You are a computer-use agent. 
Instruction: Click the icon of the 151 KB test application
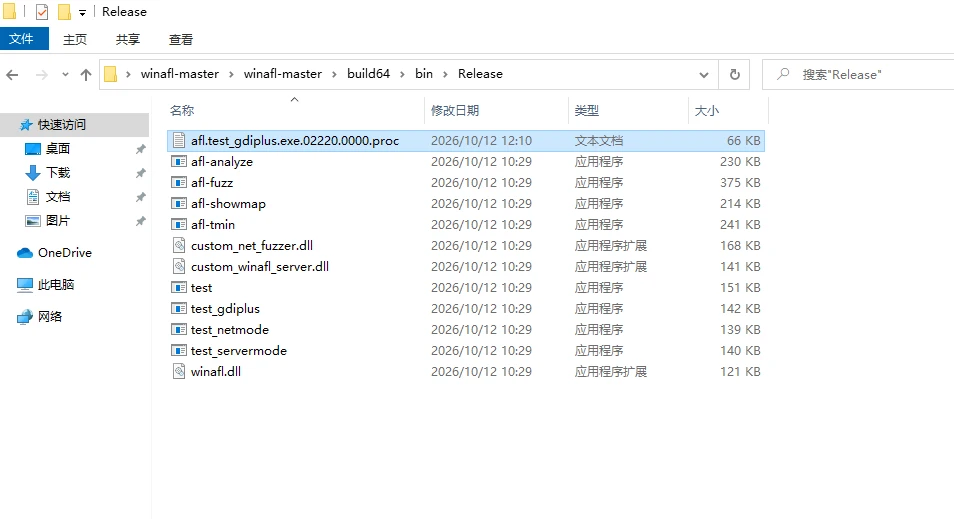[x=178, y=287]
